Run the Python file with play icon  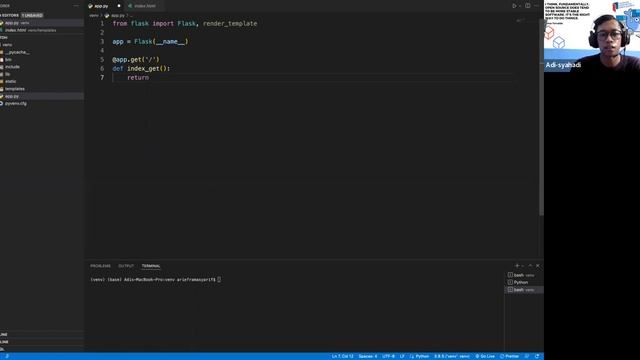514,6
